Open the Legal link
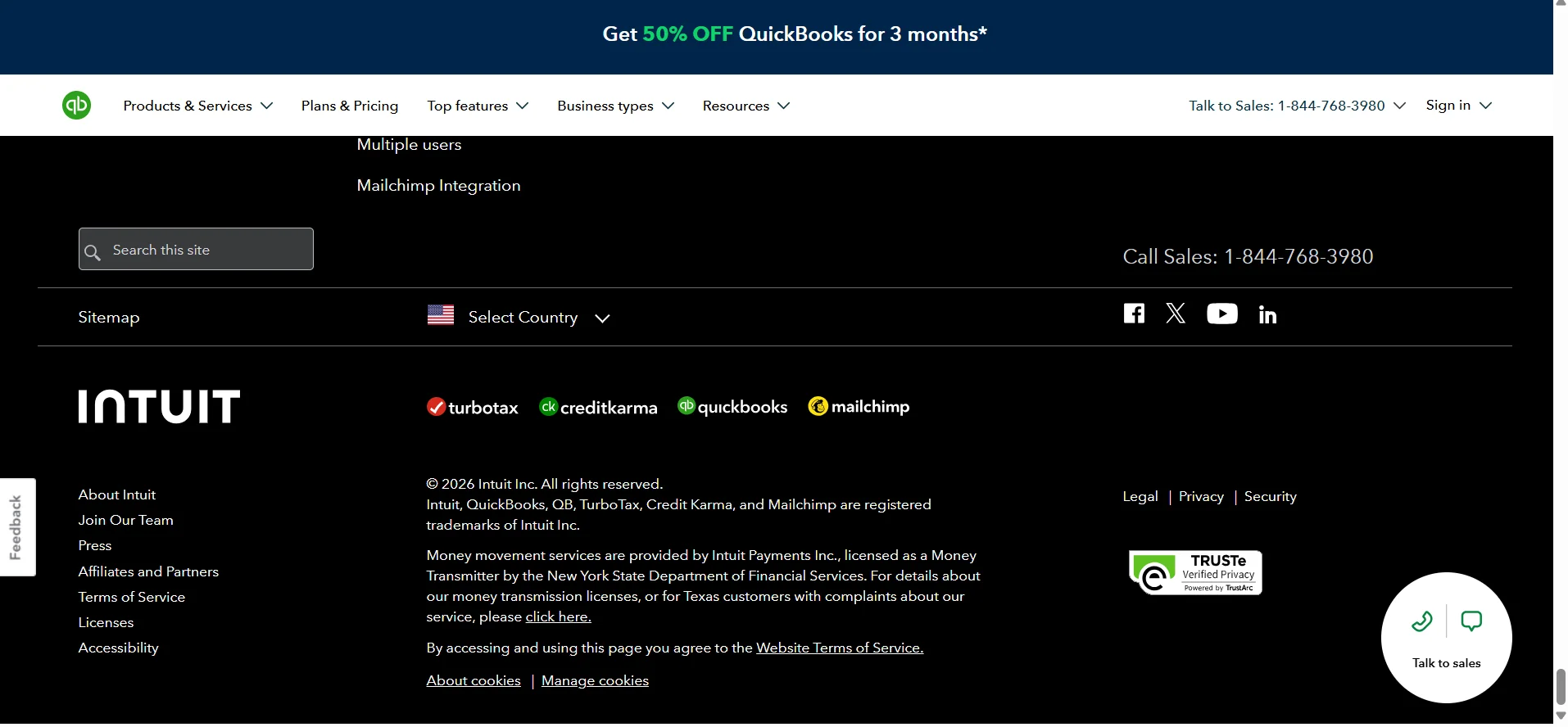The width and height of the screenshot is (1568, 727). (1140, 496)
